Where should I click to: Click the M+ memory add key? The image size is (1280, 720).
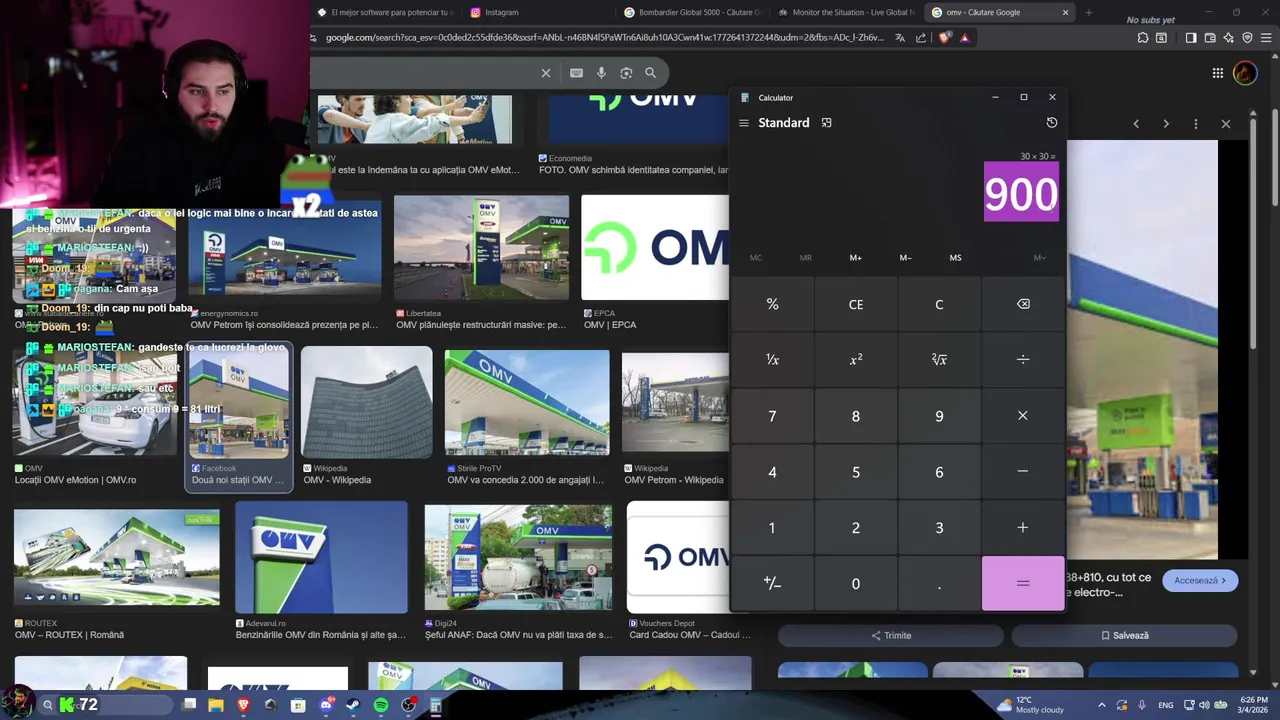[855, 258]
